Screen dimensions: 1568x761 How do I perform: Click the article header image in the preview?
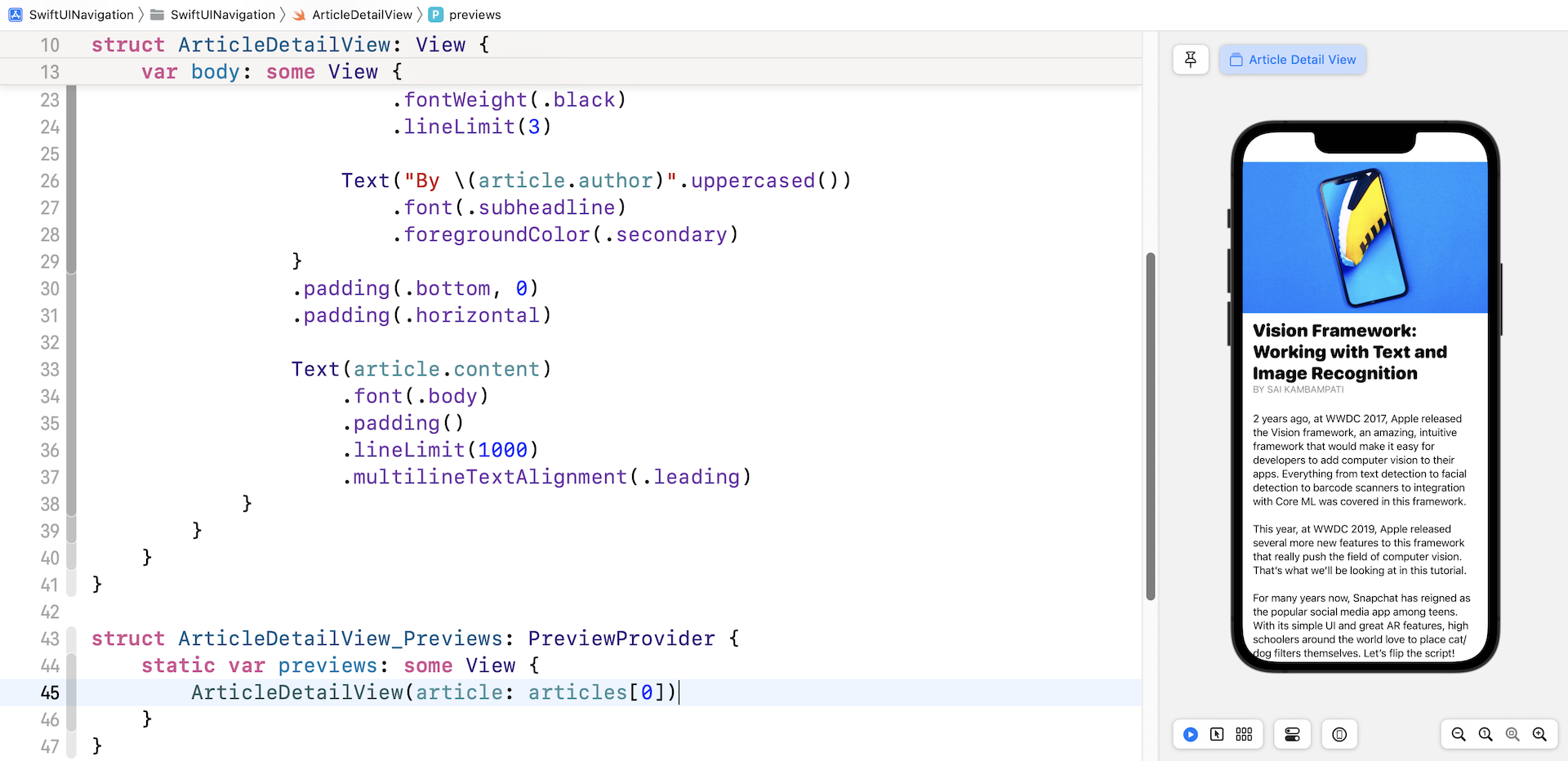pyautogui.click(x=1365, y=237)
